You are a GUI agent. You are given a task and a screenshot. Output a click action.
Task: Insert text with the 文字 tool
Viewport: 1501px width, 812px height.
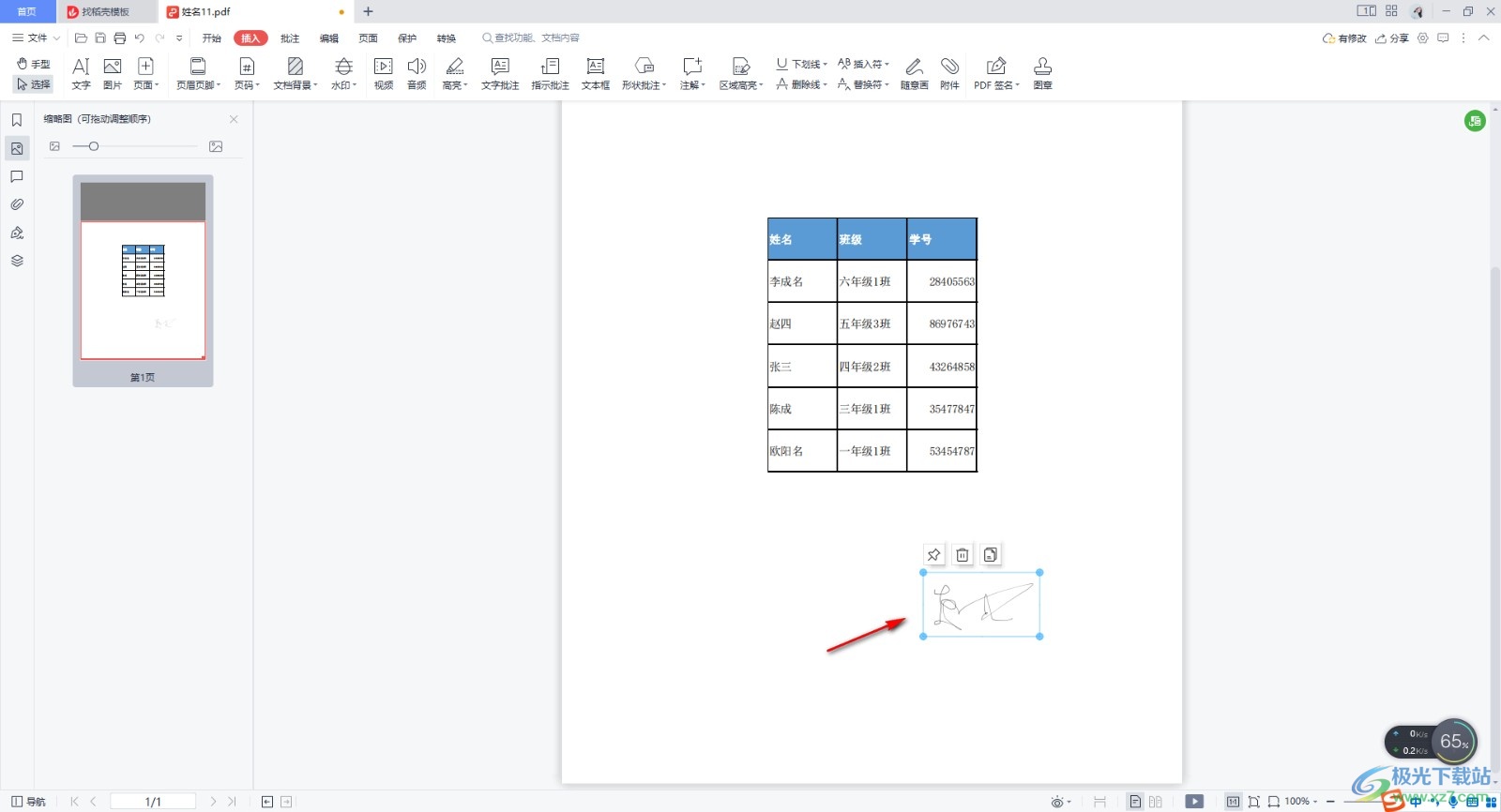tap(82, 73)
